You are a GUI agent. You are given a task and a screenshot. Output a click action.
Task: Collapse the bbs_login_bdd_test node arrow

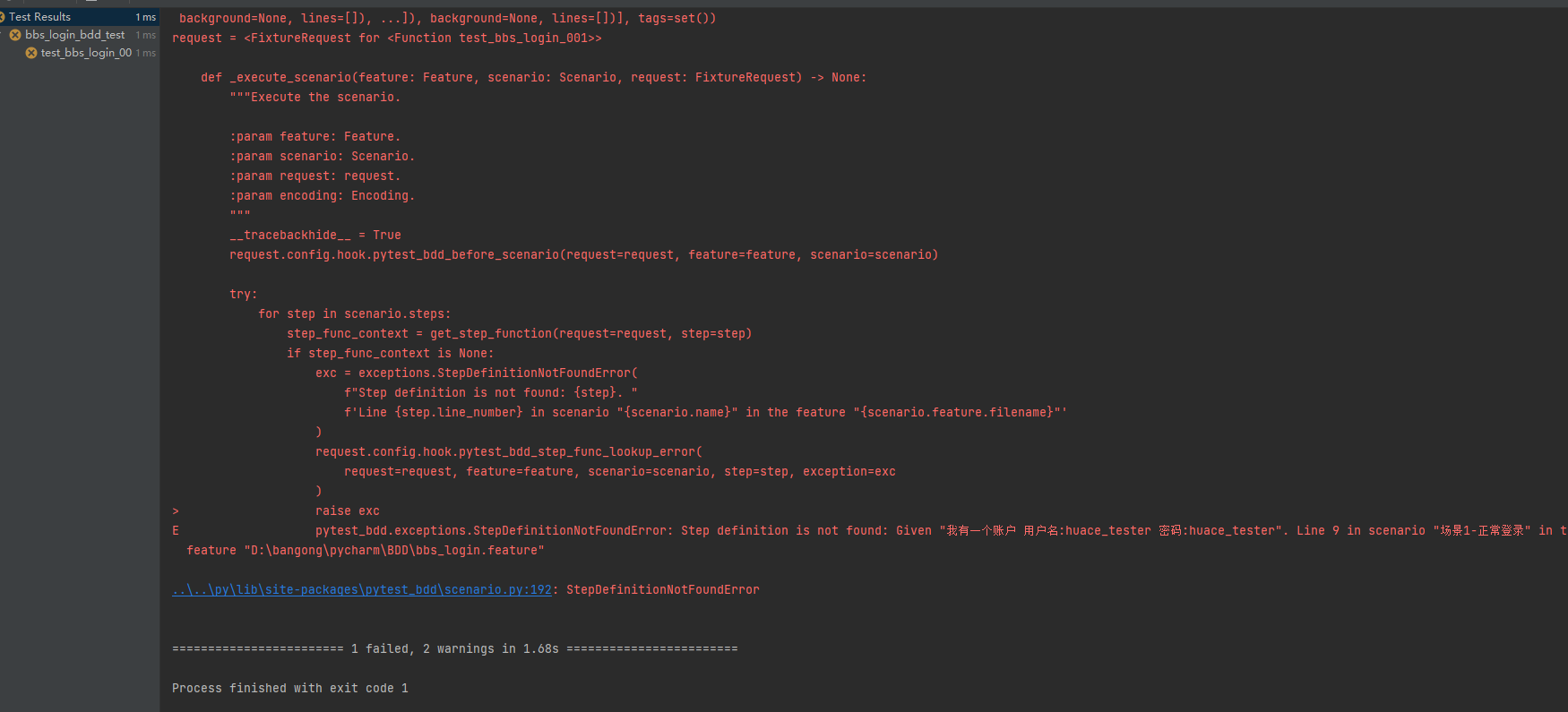[3, 35]
